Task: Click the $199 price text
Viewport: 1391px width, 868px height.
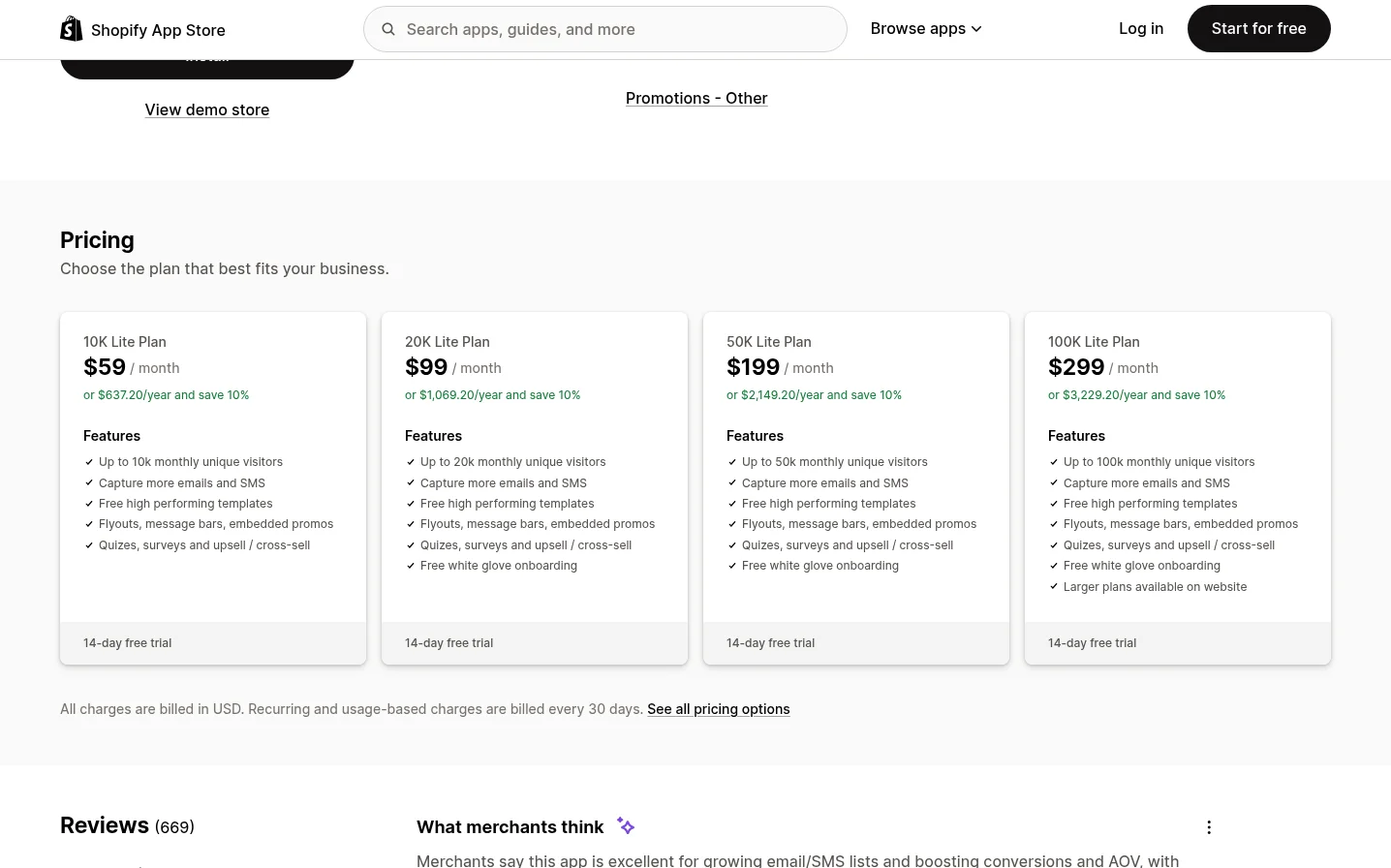Action: tap(753, 367)
